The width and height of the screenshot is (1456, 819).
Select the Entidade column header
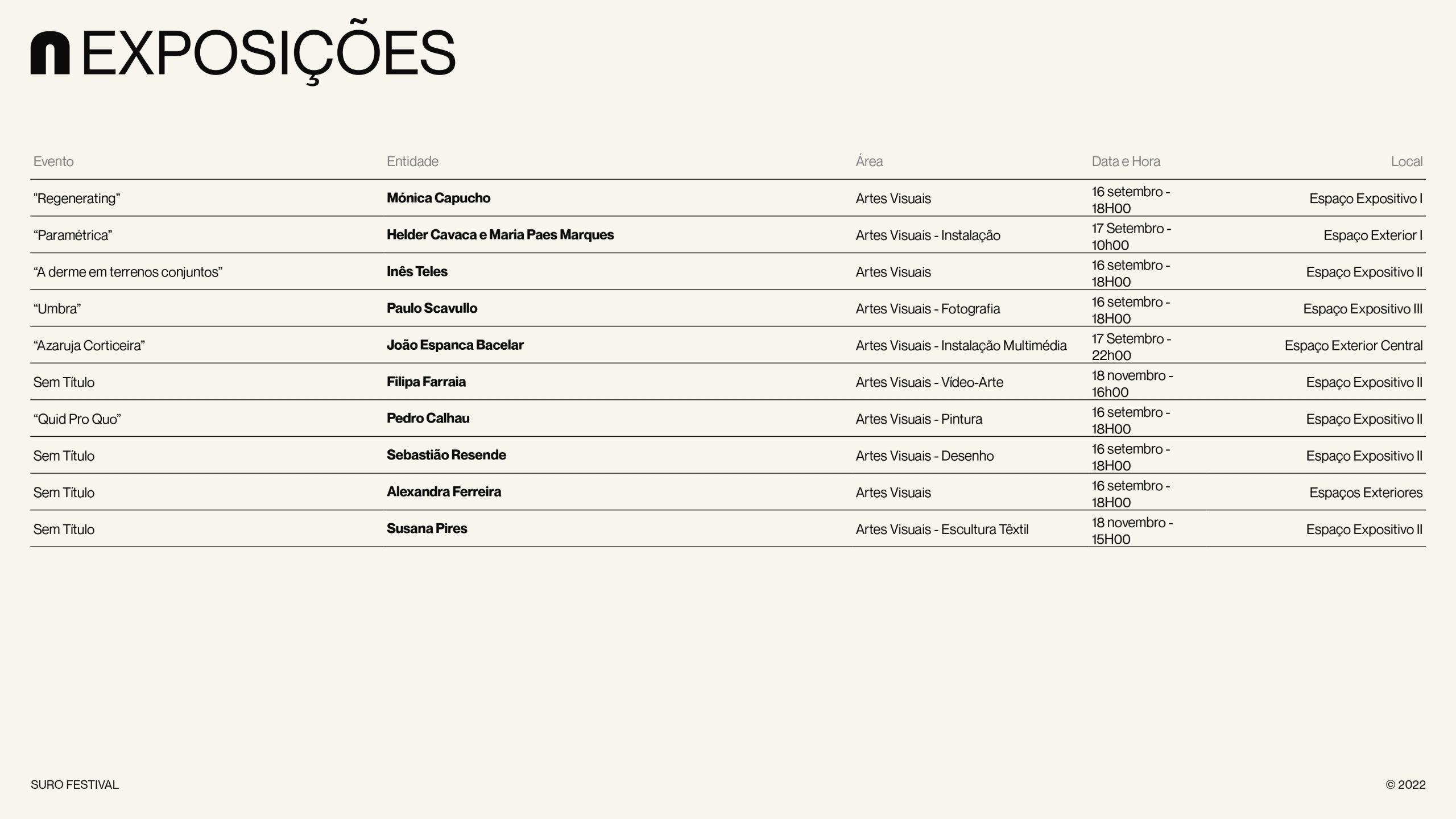pos(412,162)
